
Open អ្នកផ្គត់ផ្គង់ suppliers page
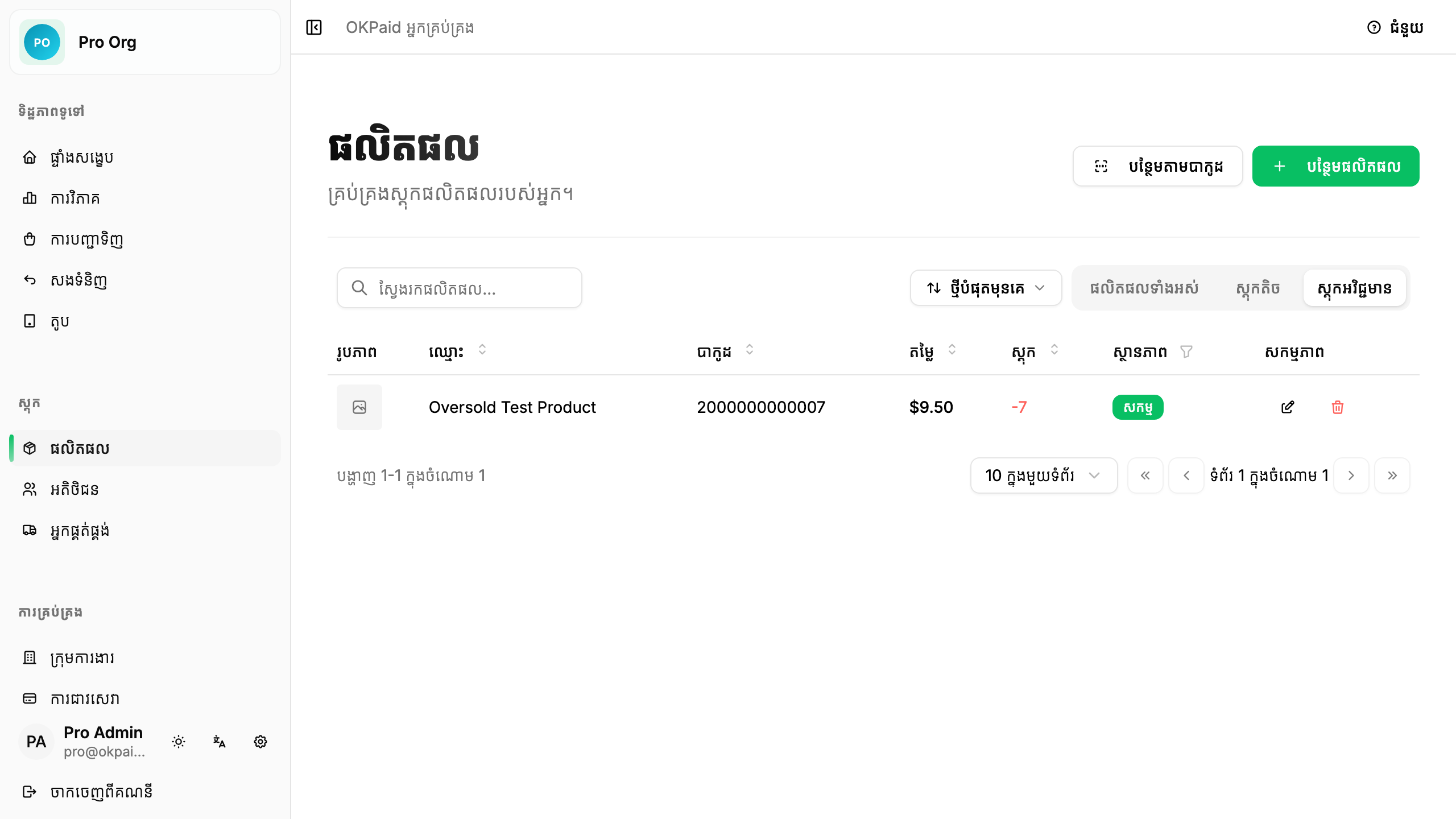(145, 530)
